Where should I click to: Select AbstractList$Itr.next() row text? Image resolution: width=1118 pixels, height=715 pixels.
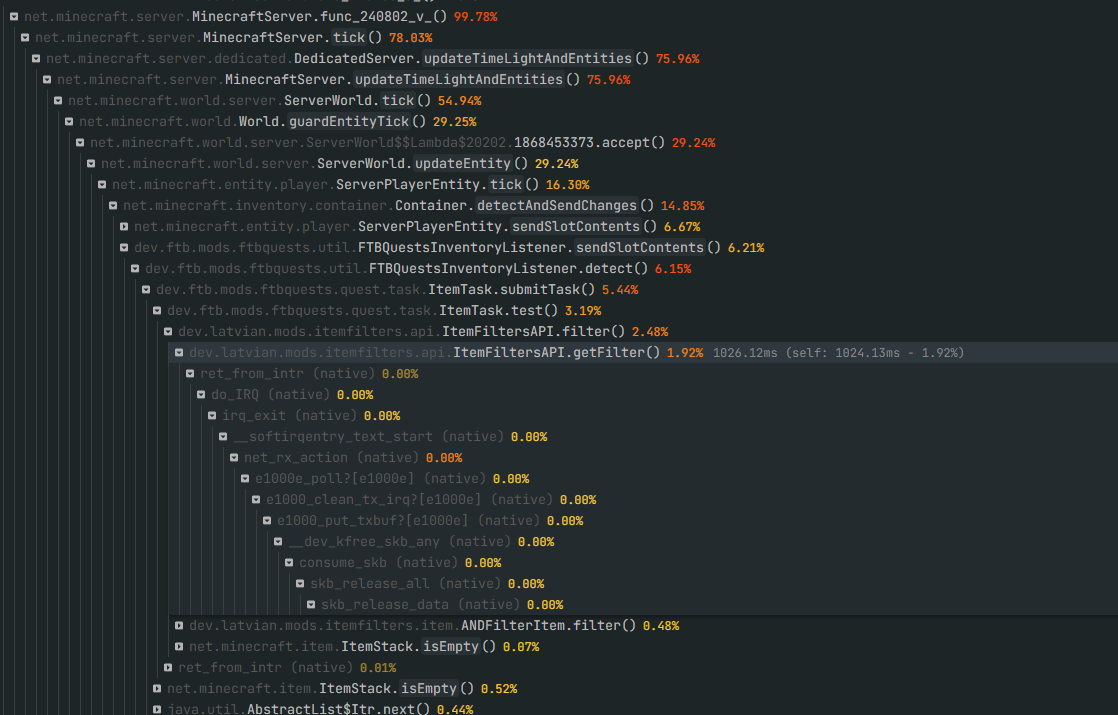[298, 709]
